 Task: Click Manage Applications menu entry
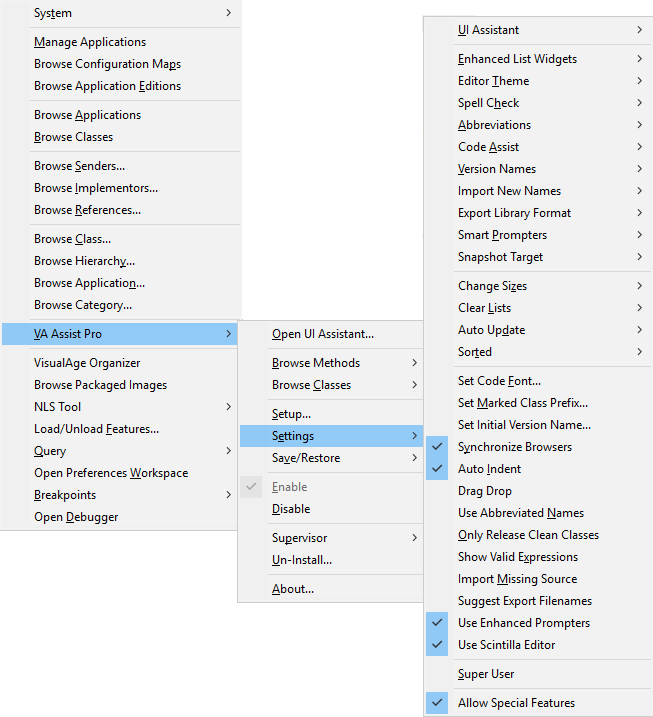(x=90, y=42)
